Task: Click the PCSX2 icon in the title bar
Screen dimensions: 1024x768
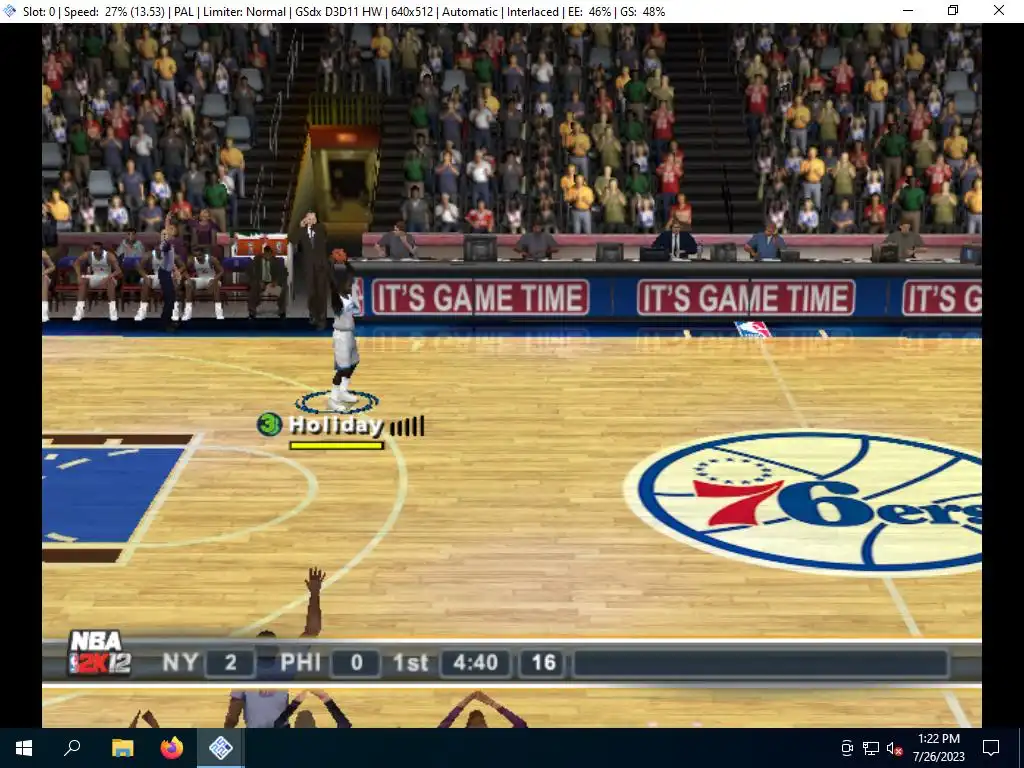Action: (10, 11)
